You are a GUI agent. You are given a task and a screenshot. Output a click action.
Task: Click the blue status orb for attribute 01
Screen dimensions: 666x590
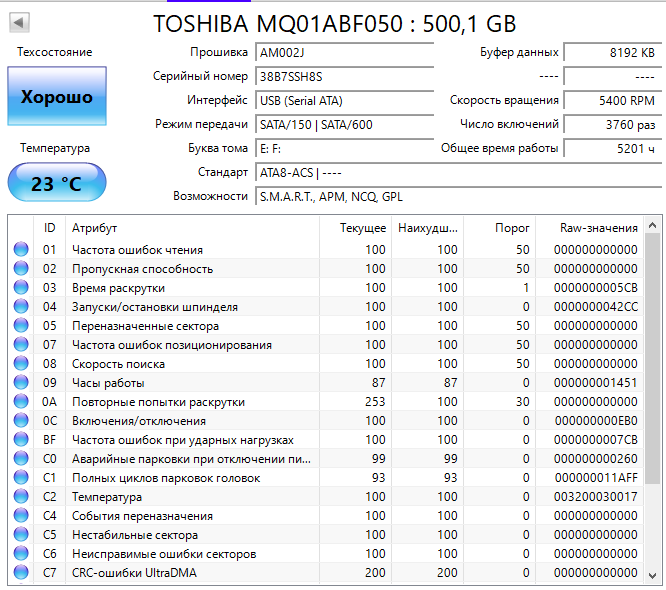click(21, 250)
